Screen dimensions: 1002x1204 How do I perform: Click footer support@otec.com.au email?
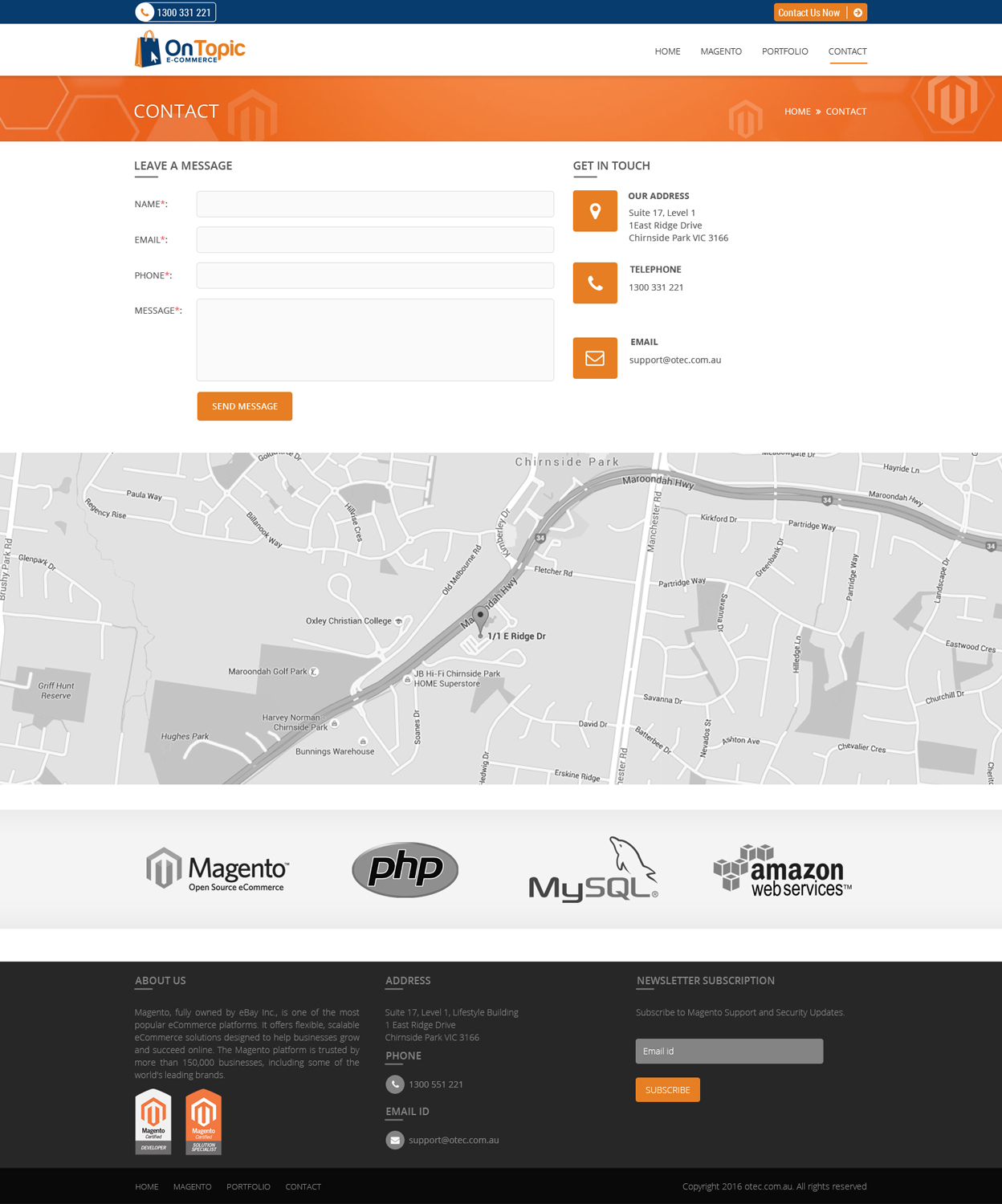pos(454,1140)
